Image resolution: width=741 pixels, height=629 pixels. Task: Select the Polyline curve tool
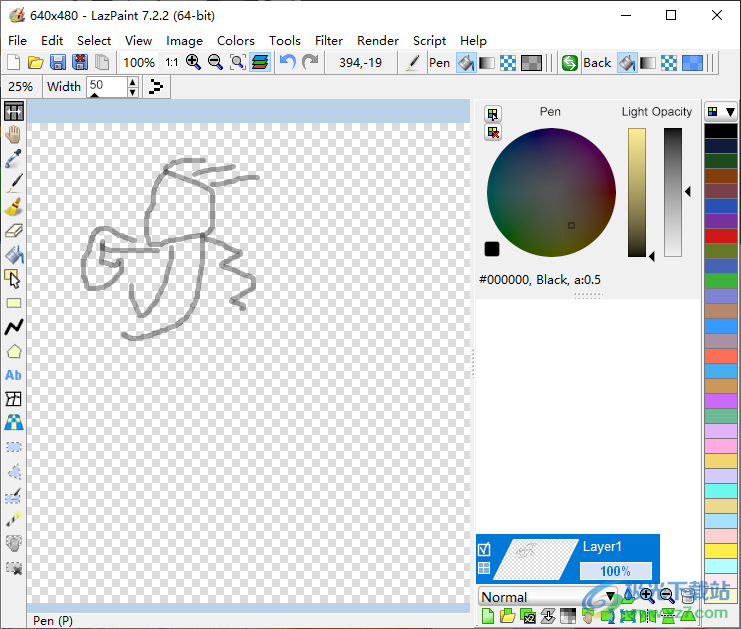pos(14,327)
